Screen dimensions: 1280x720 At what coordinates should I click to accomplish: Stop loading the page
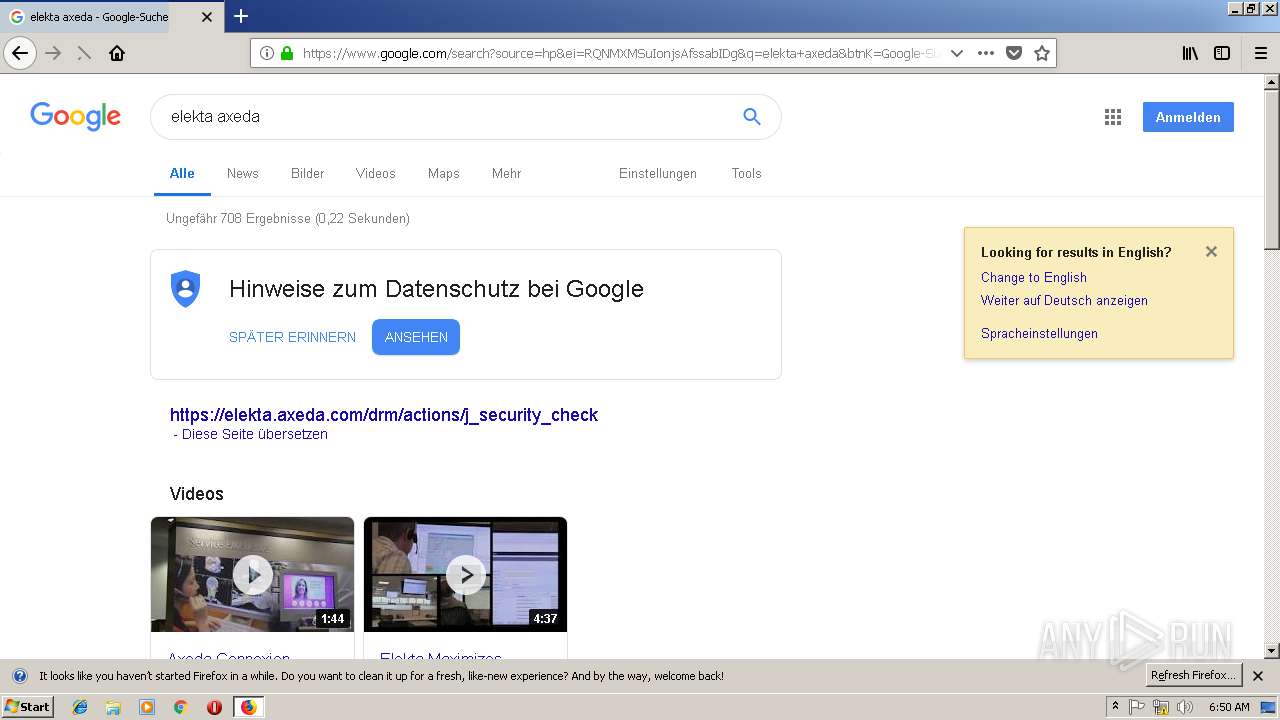[x=84, y=53]
